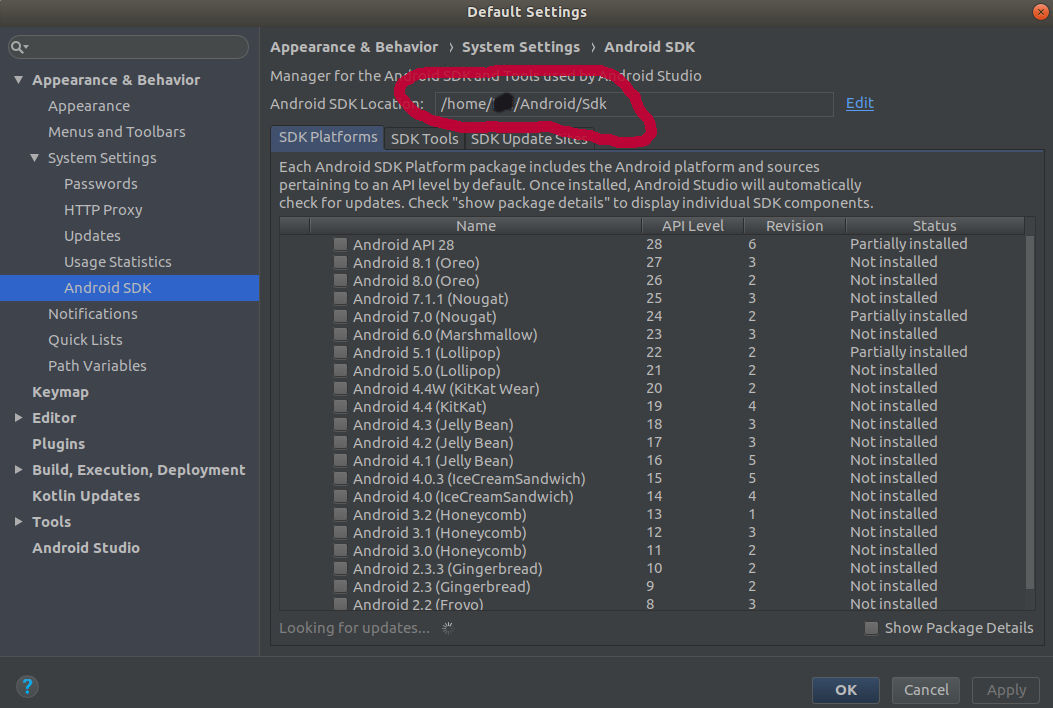The width and height of the screenshot is (1053, 708).
Task: Check the Android 8.1 (Oreo) checkbox
Action: tap(340, 263)
